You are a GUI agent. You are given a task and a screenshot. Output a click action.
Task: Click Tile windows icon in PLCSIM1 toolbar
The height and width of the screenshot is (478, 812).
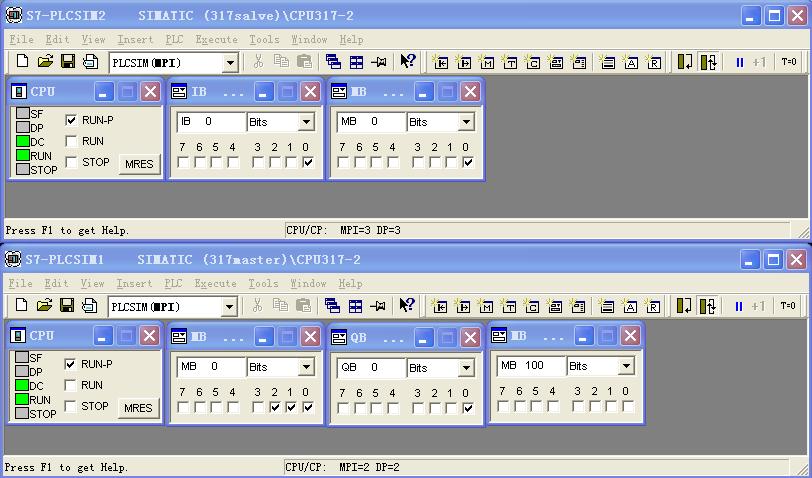click(x=355, y=306)
